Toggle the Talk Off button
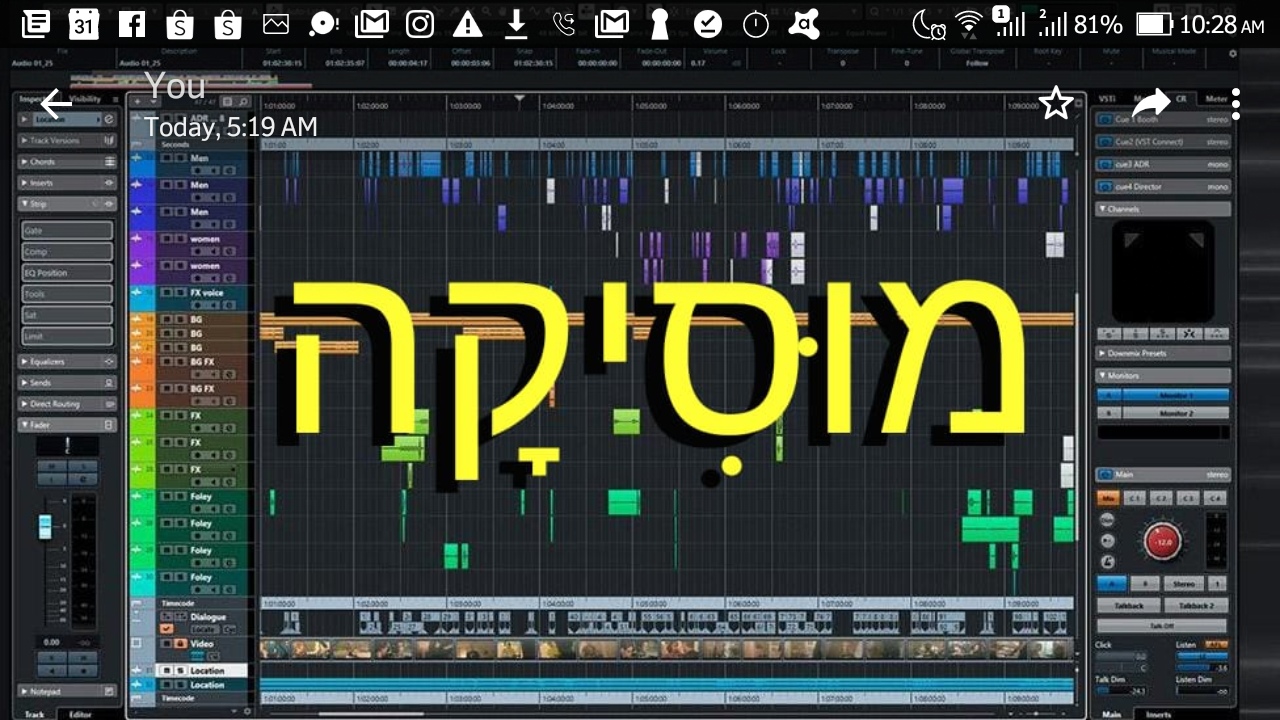1280x720 pixels. coord(1161,626)
